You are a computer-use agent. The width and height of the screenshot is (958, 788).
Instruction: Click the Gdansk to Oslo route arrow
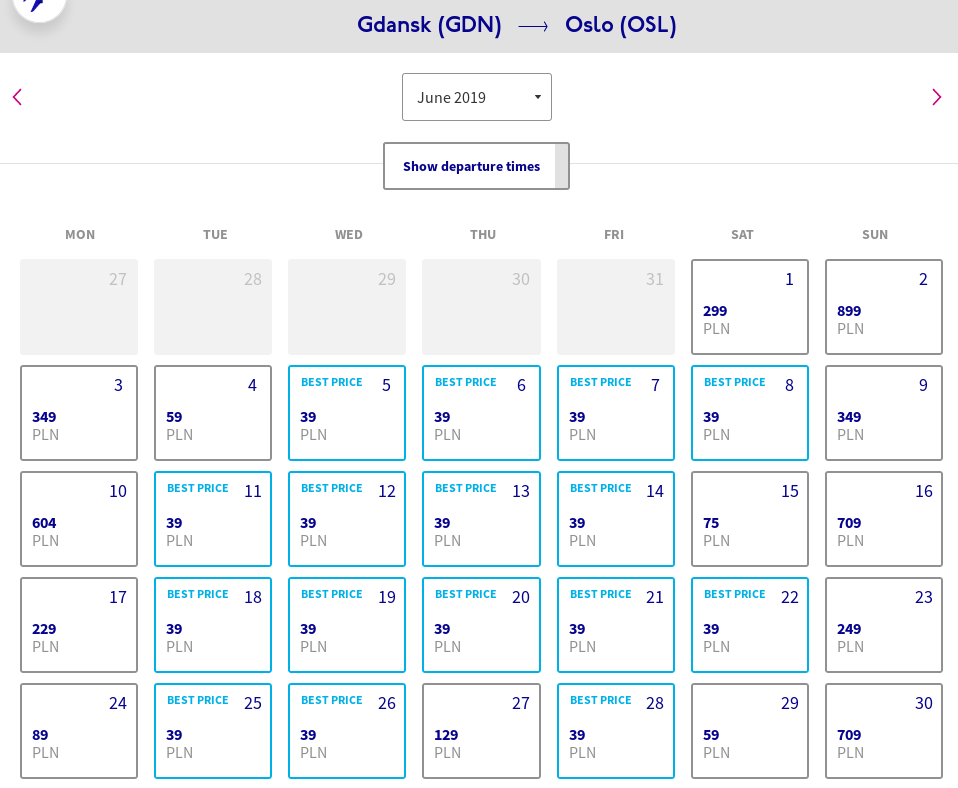tap(533, 26)
